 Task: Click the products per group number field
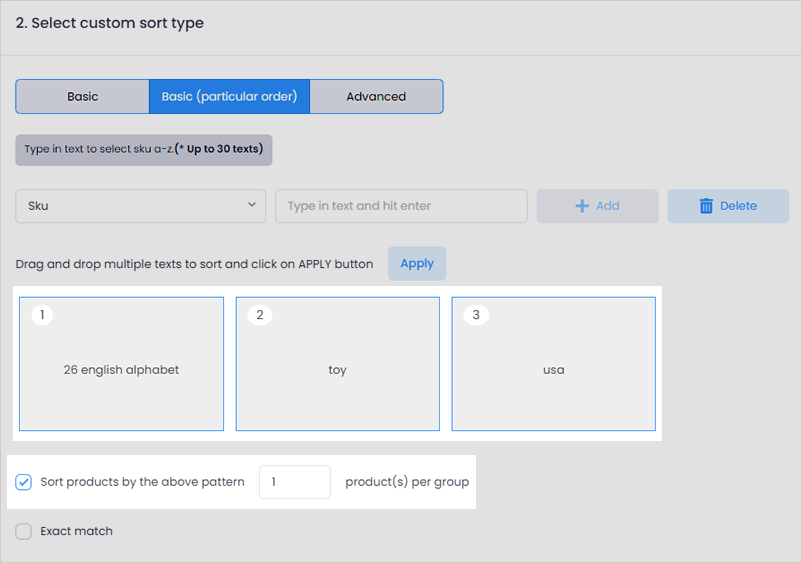click(295, 482)
